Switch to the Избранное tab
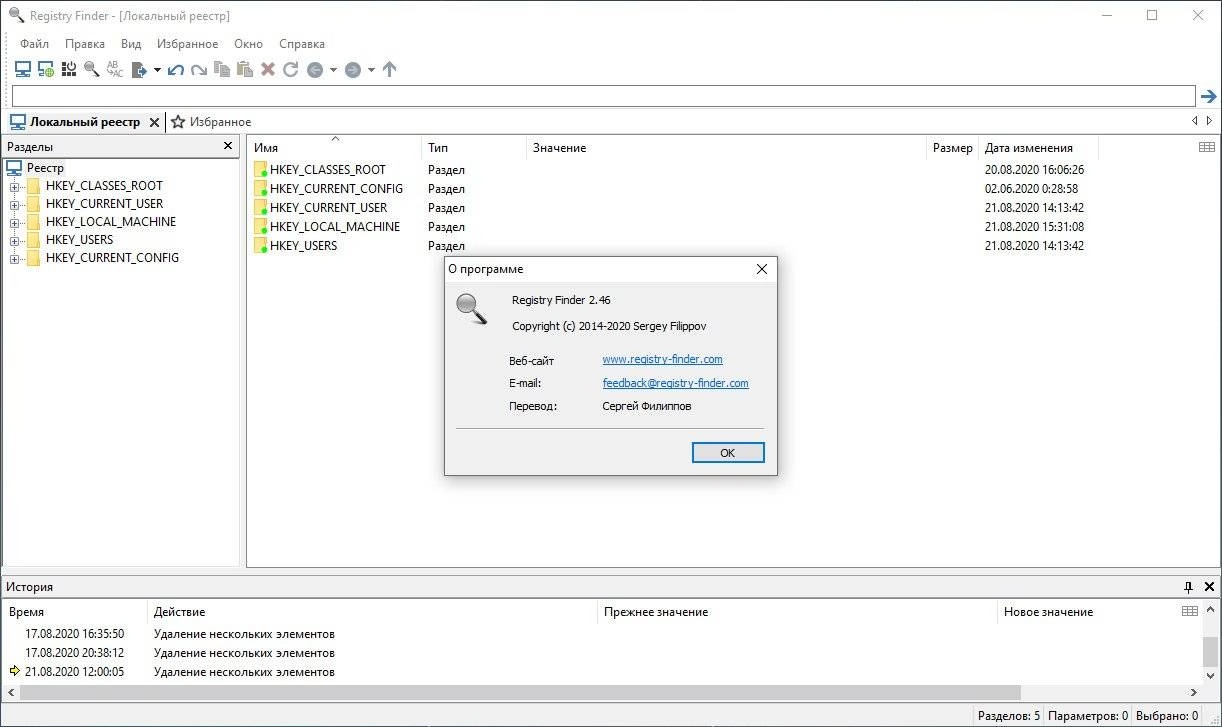The image size is (1222, 727). click(211, 122)
